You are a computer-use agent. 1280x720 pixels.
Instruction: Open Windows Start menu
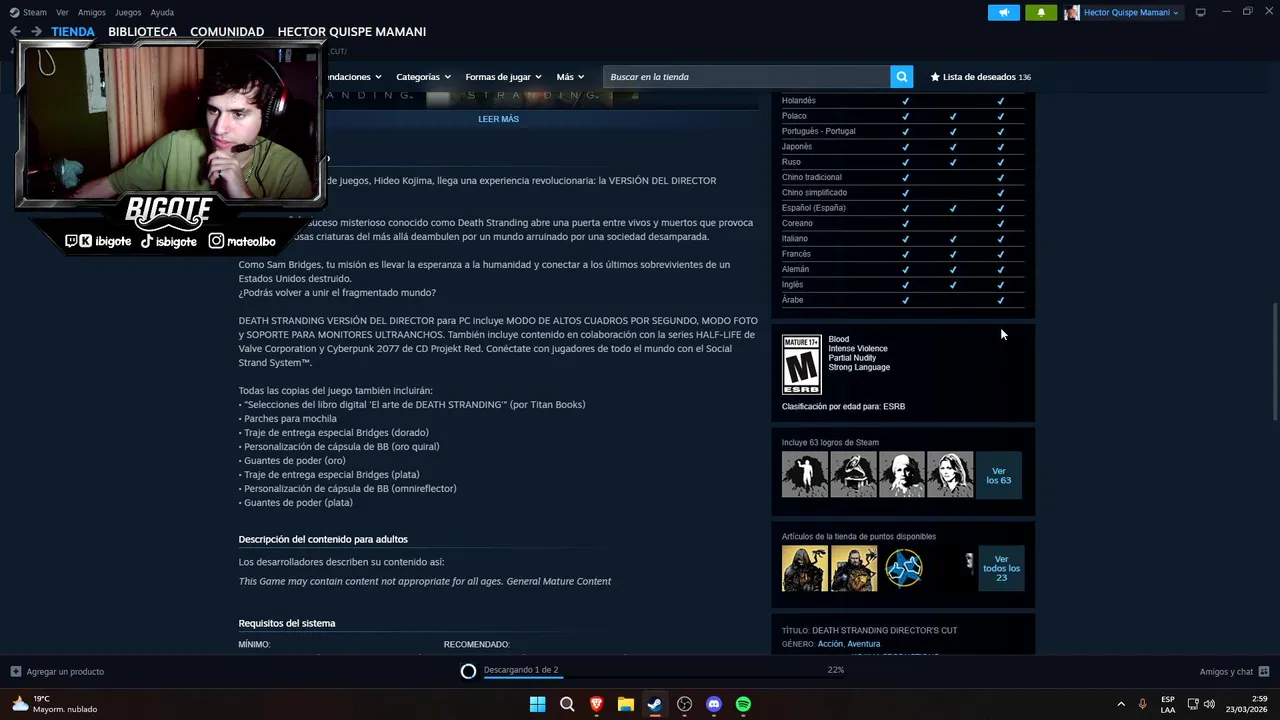point(537,704)
